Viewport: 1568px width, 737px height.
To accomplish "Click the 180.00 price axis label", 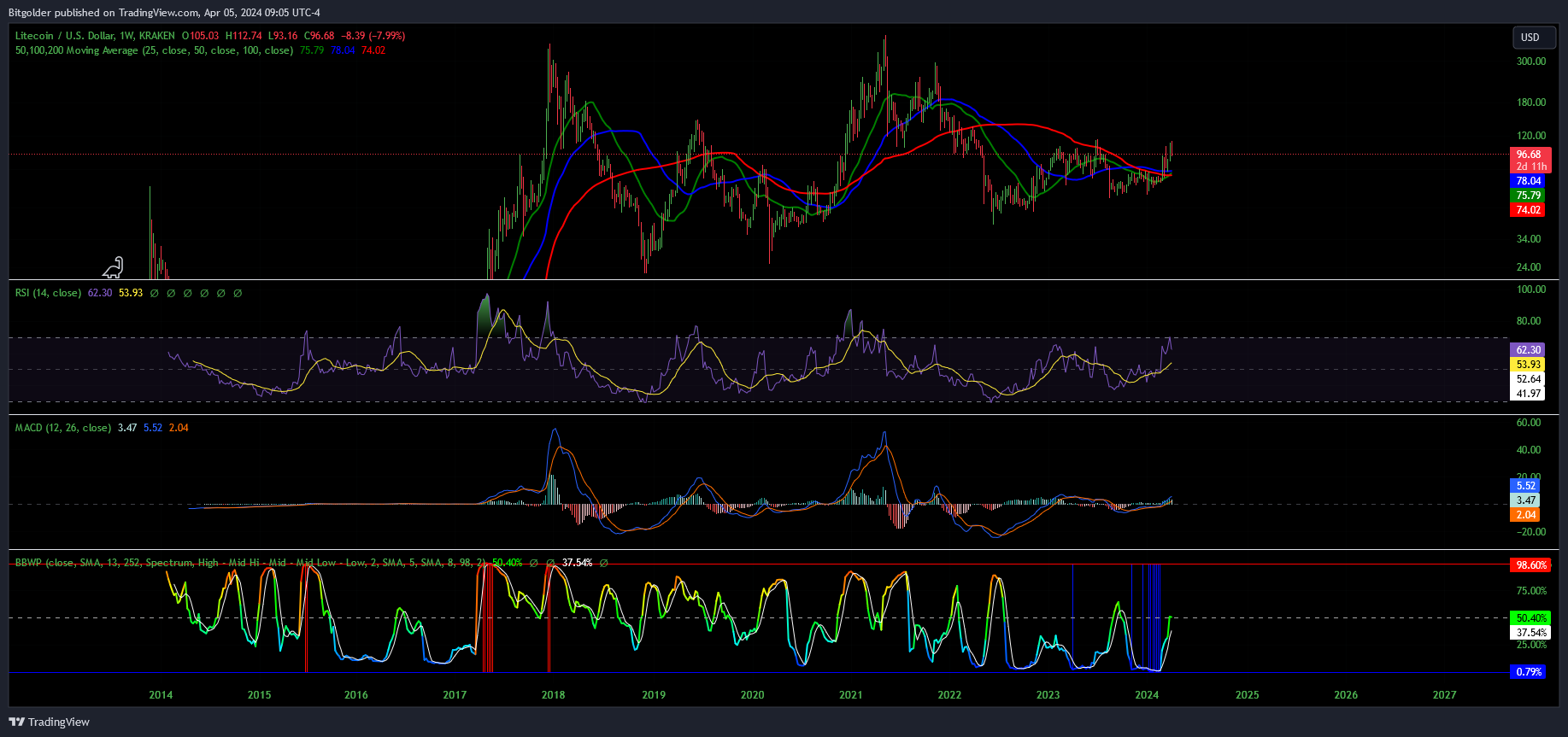I will [x=1531, y=102].
